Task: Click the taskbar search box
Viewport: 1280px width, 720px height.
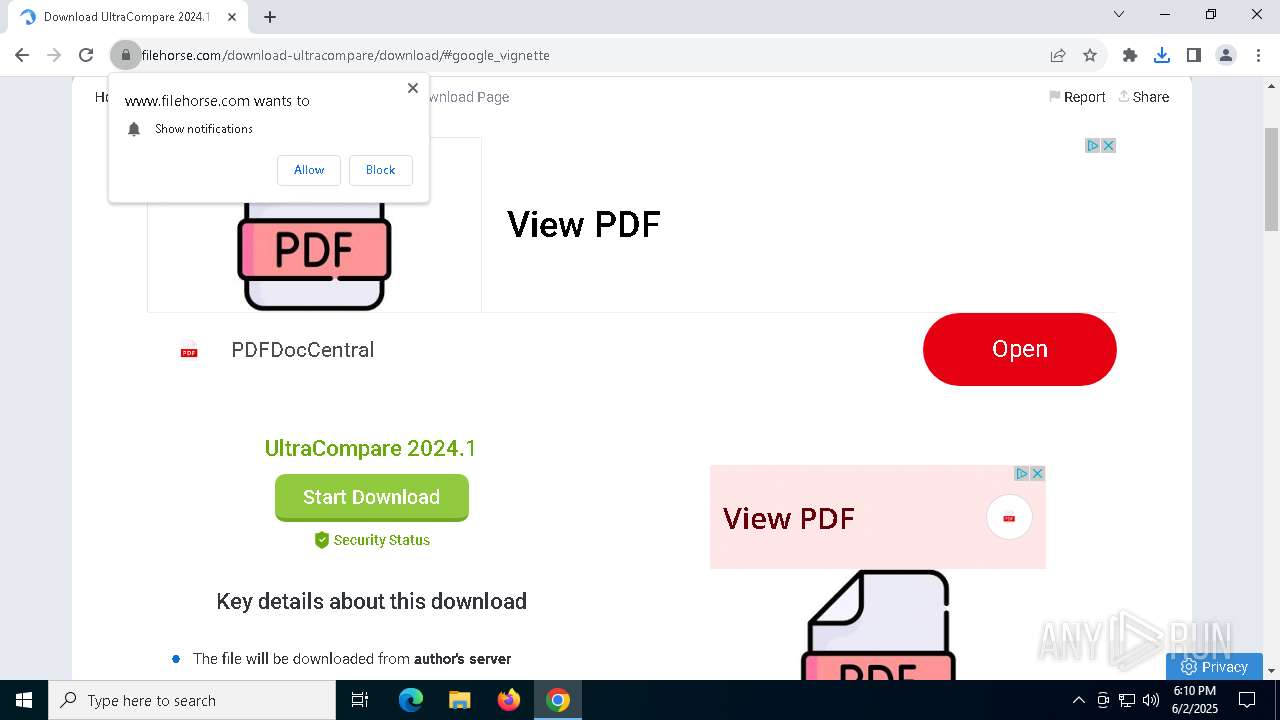Action: point(192,700)
